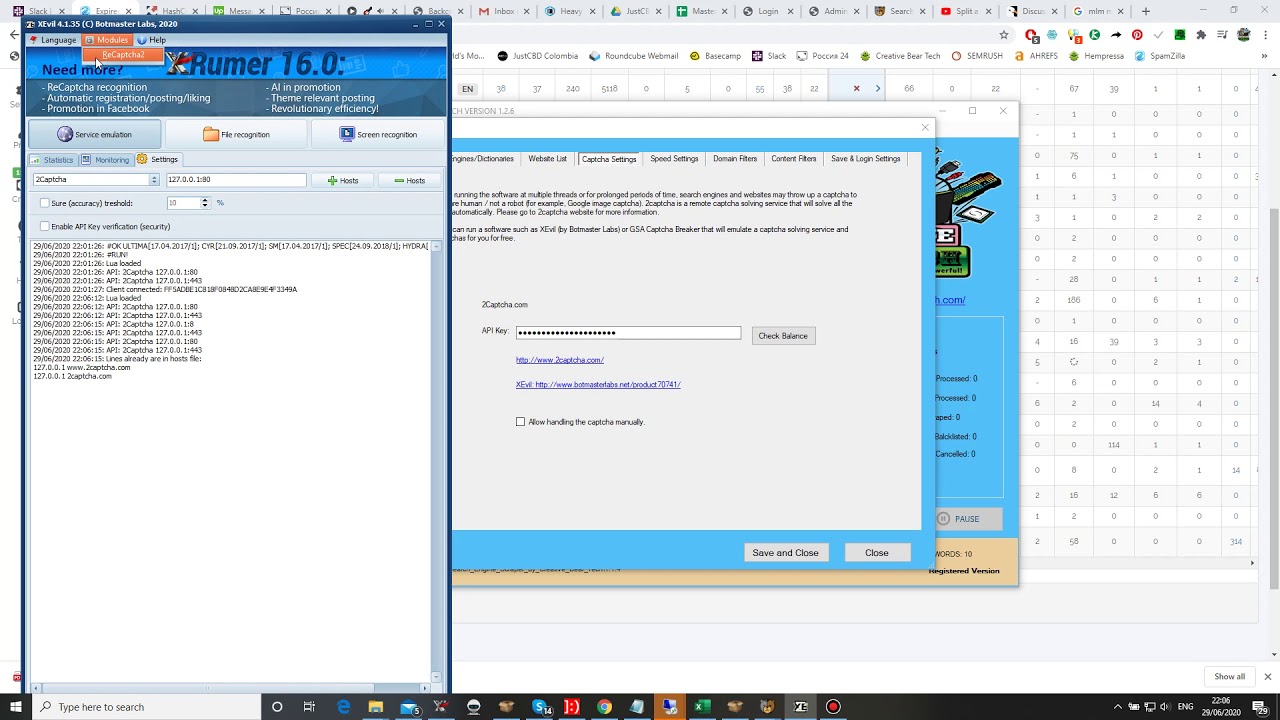Open the SEMRUSH bookmark

pyautogui.click(x=977, y=56)
